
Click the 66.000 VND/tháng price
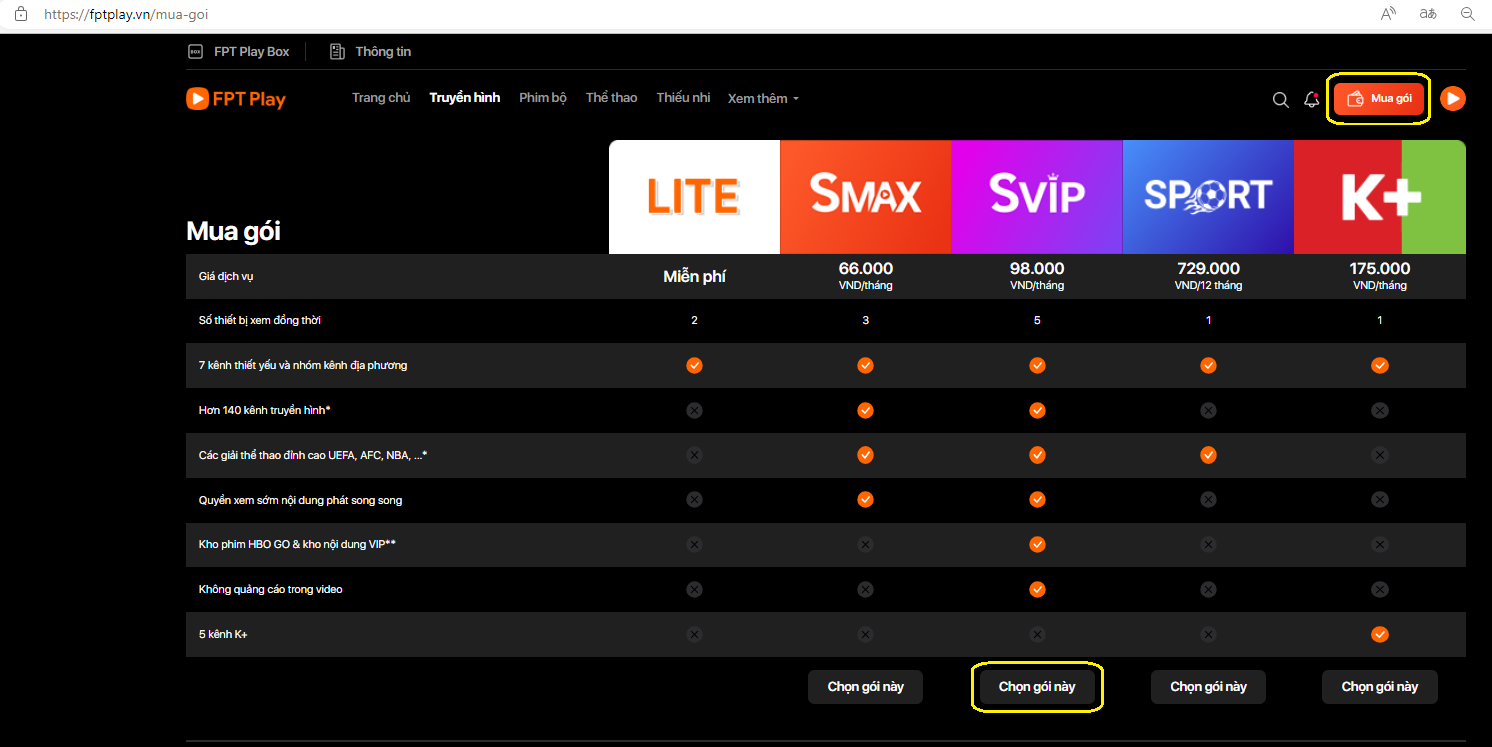865,276
